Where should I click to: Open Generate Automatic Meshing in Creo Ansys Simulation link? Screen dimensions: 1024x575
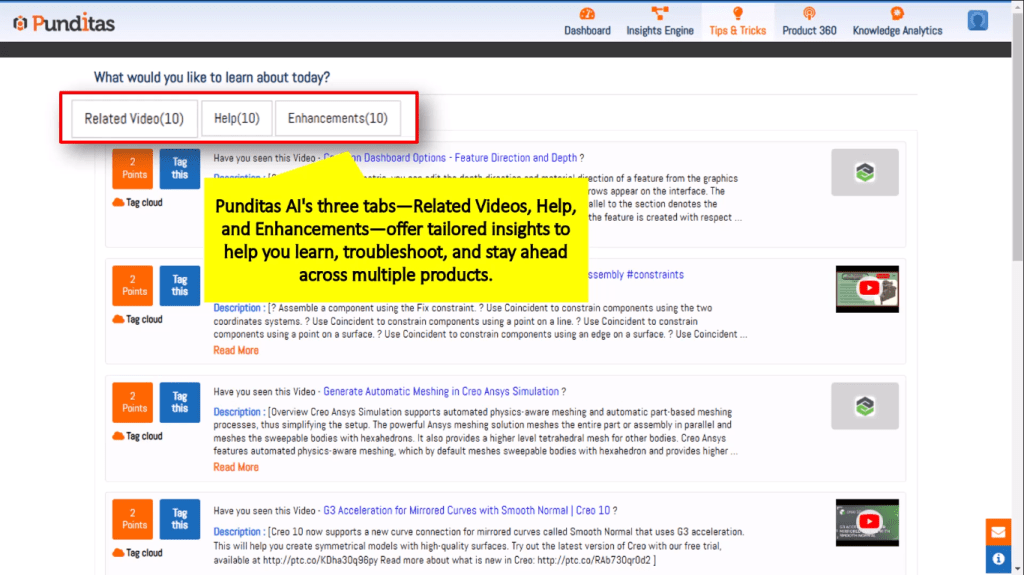pos(441,392)
